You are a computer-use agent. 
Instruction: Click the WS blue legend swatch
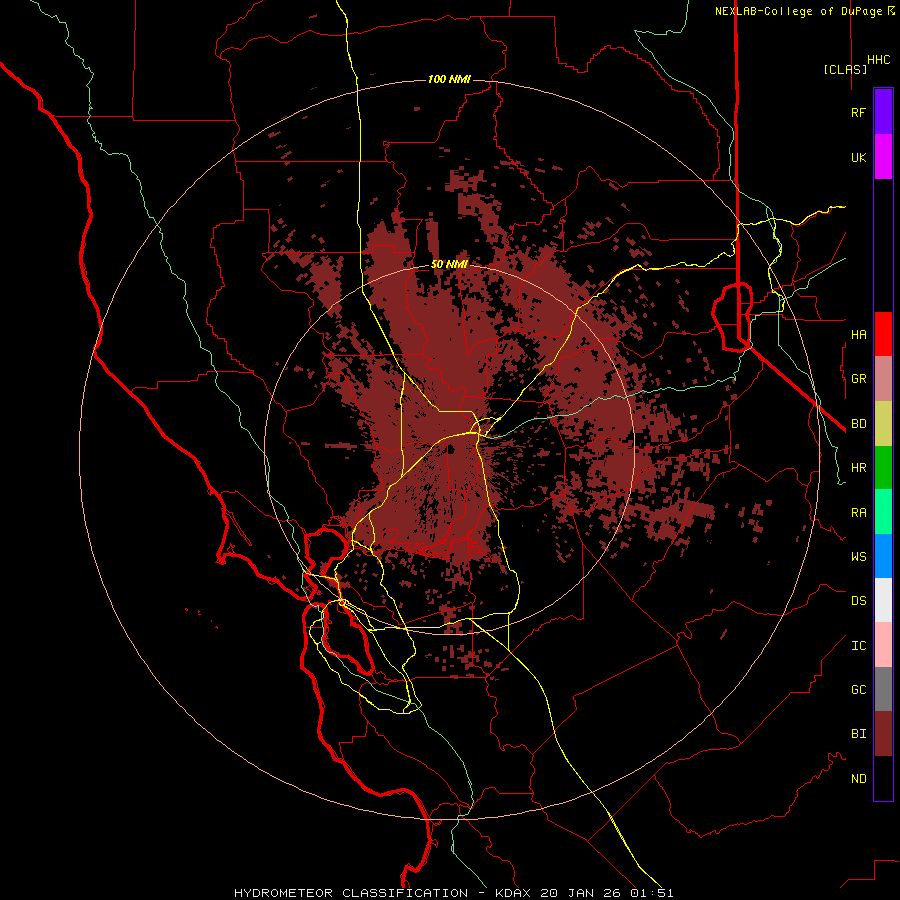click(x=883, y=556)
